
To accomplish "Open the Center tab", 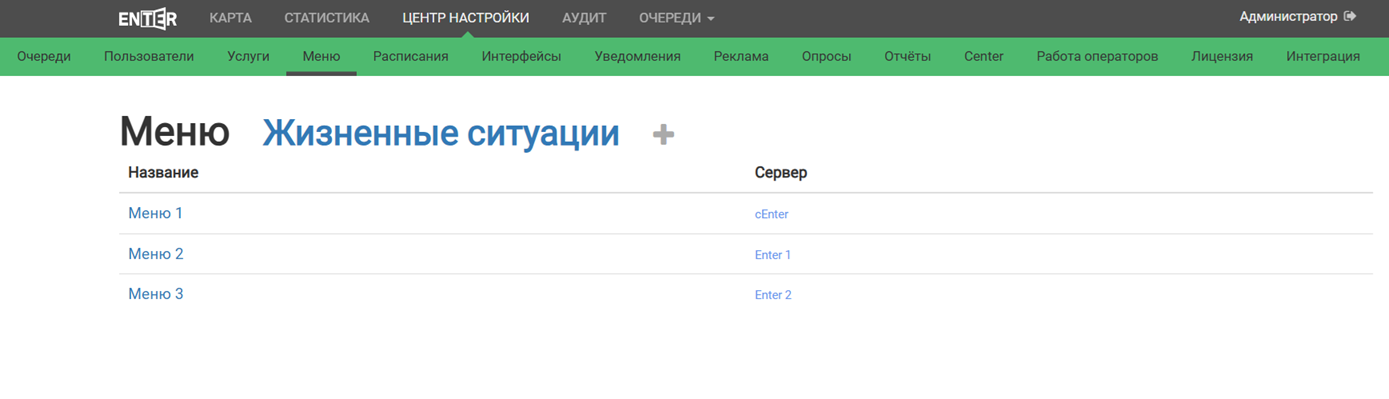I will click(x=984, y=56).
